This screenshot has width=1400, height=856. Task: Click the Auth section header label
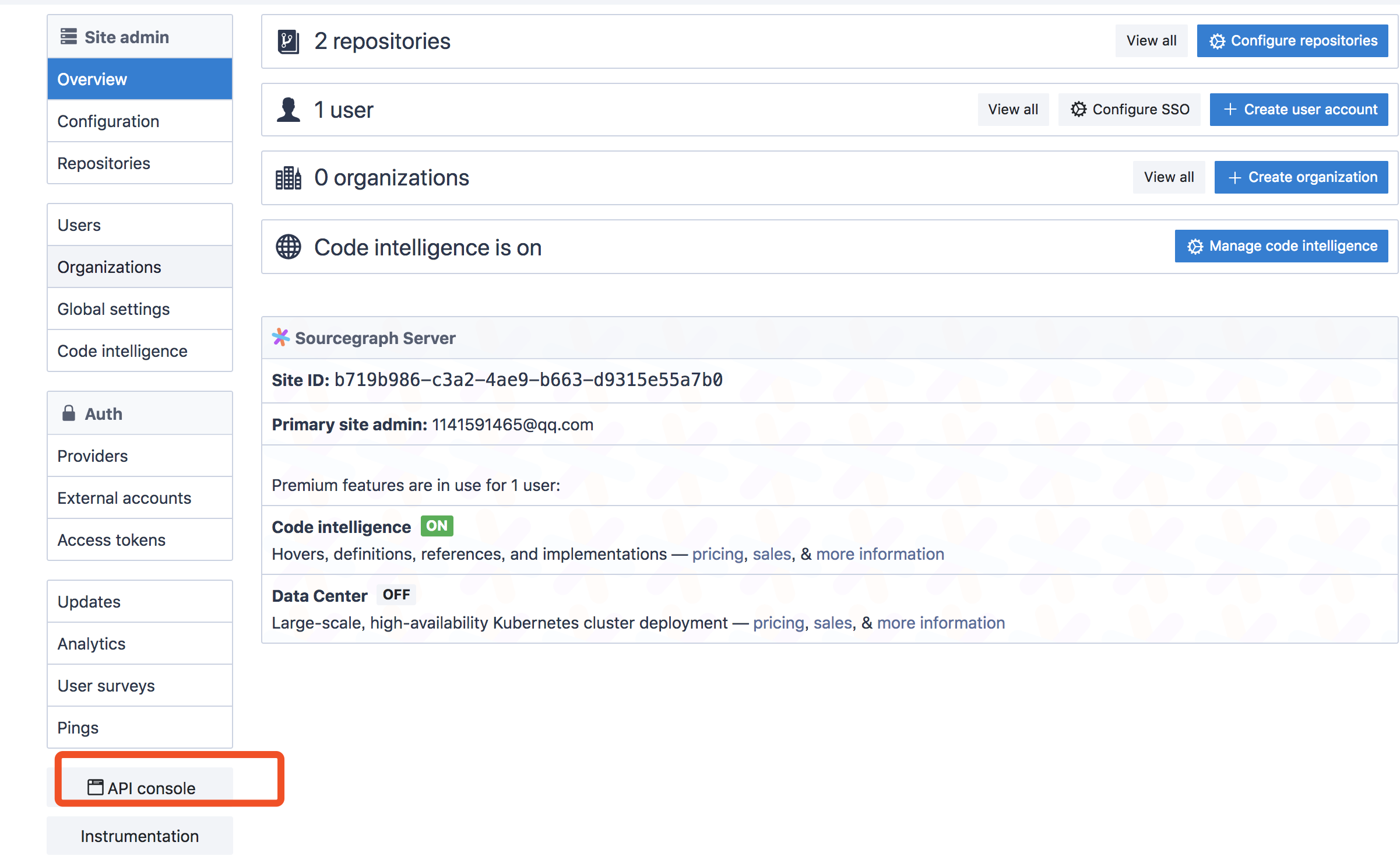tap(104, 413)
